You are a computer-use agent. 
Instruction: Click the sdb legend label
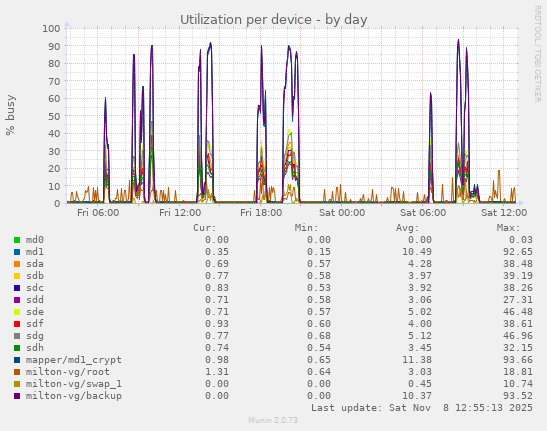[35, 276]
